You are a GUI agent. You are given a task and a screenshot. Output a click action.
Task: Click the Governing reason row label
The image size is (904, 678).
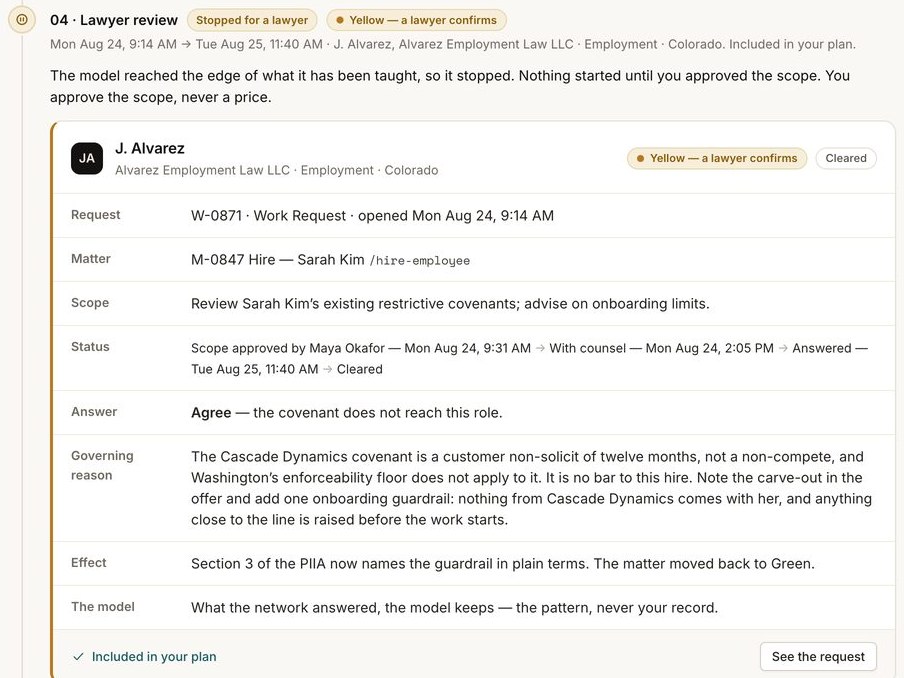(x=102, y=465)
